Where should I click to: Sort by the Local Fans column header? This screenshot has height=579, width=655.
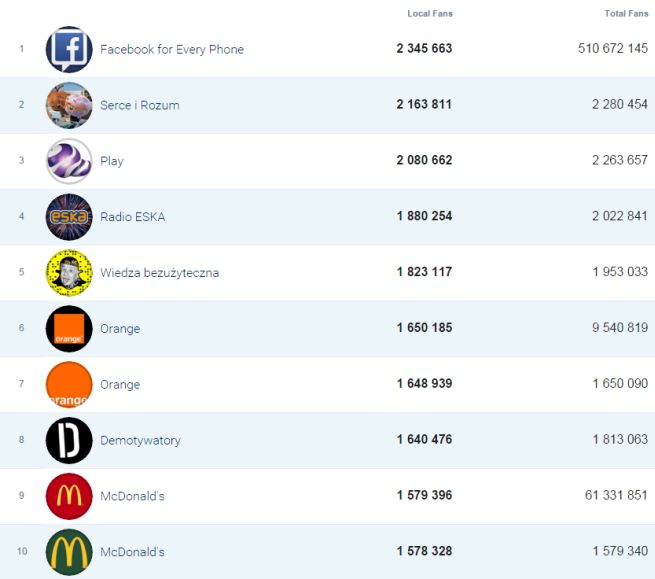(430, 13)
